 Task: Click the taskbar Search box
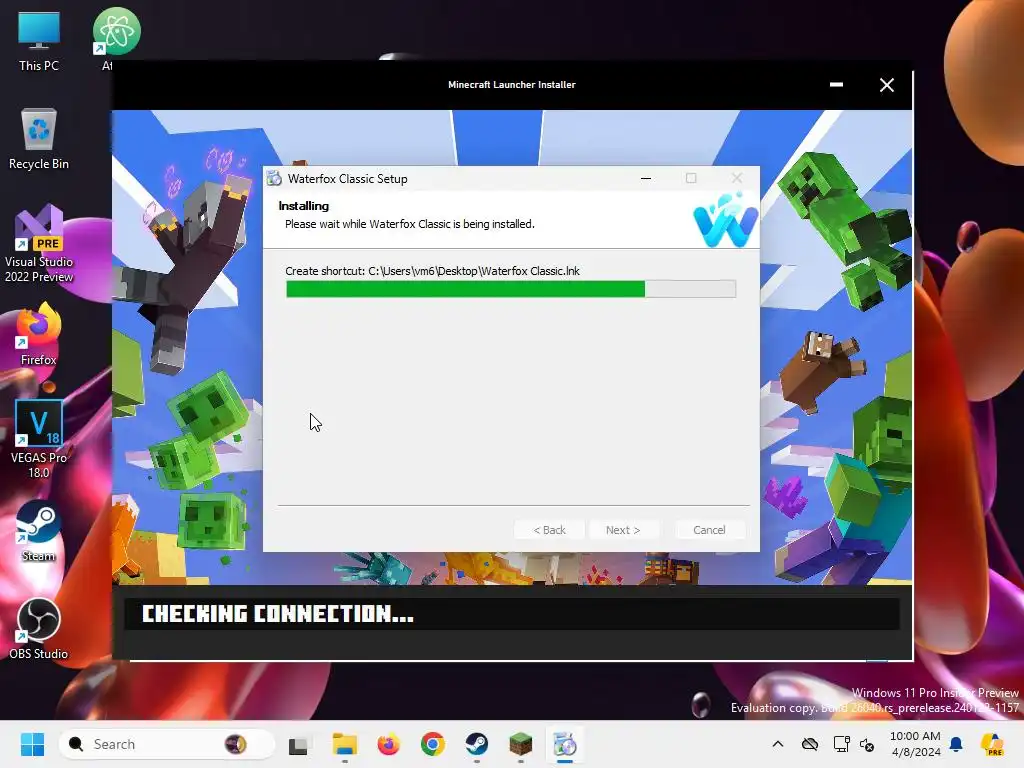click(167, 744)
